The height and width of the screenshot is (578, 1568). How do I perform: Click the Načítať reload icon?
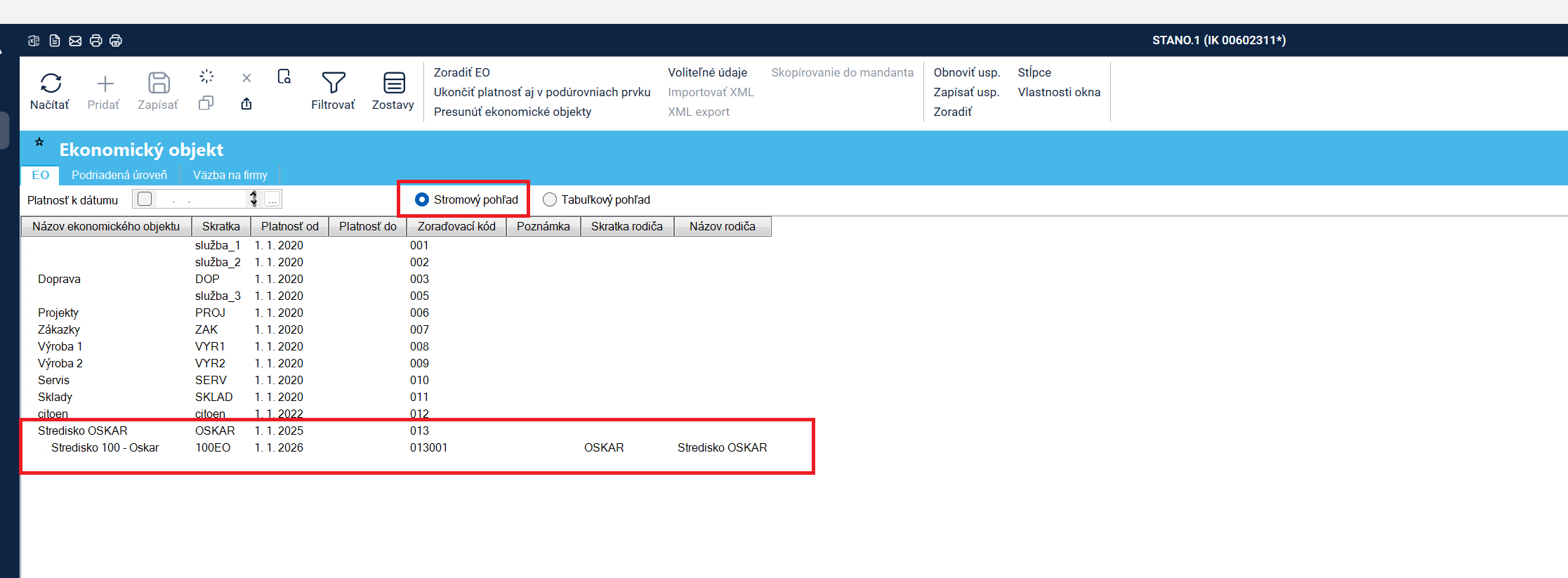click(x=51, y=84)
